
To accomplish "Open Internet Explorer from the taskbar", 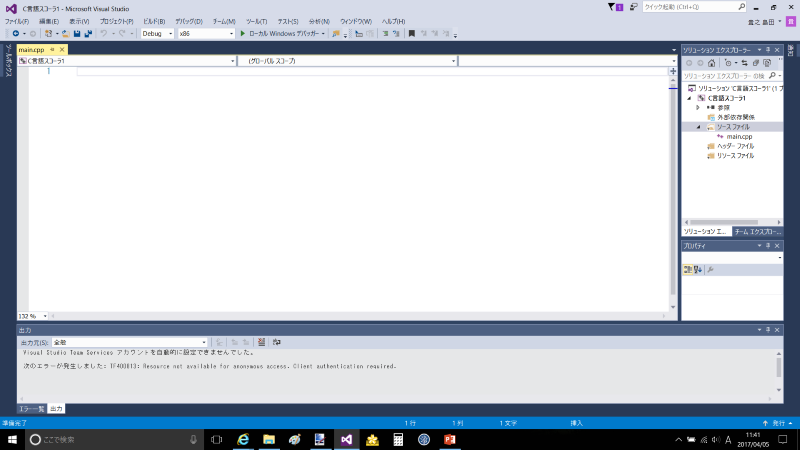I will point(243,439).
